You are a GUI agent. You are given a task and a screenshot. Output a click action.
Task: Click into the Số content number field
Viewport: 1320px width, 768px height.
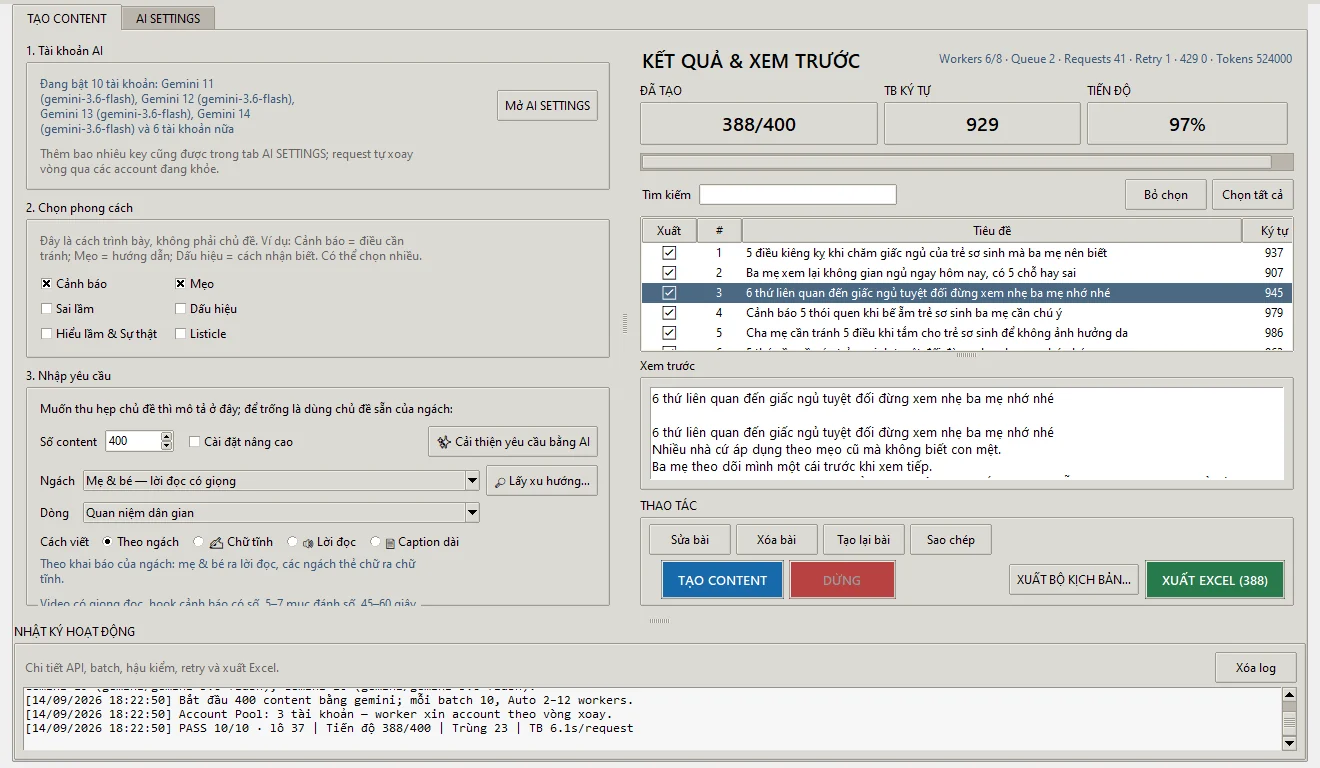pos(132,441)
